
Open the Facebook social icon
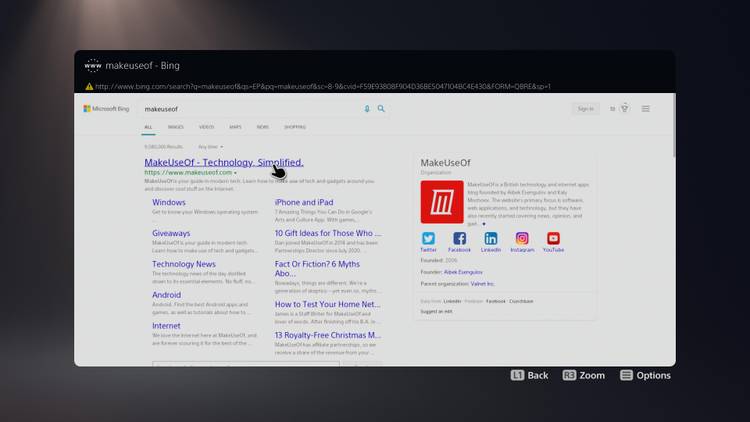[460, 239]
